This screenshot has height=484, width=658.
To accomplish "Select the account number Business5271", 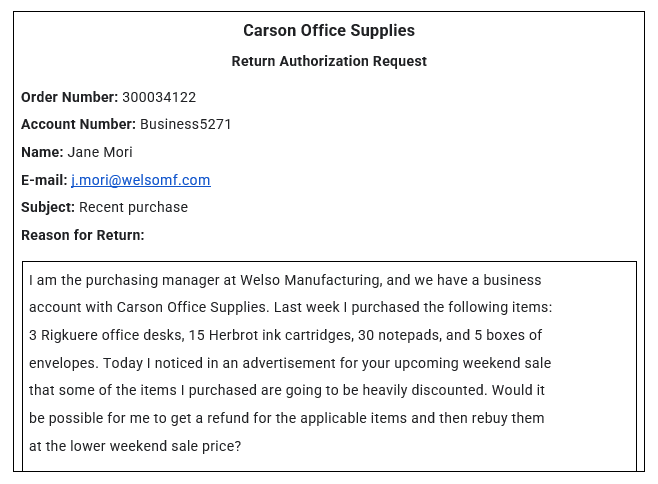I will (x=186, y=125).
